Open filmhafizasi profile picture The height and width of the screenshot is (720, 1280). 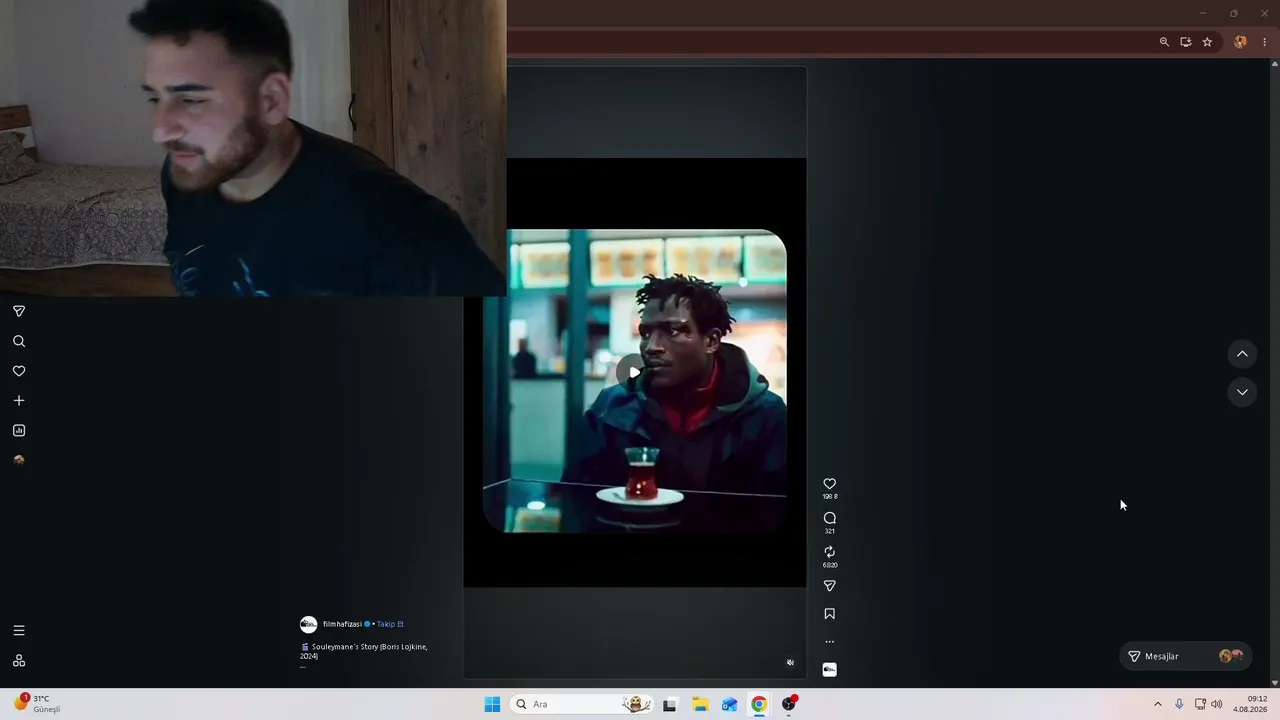309,624
